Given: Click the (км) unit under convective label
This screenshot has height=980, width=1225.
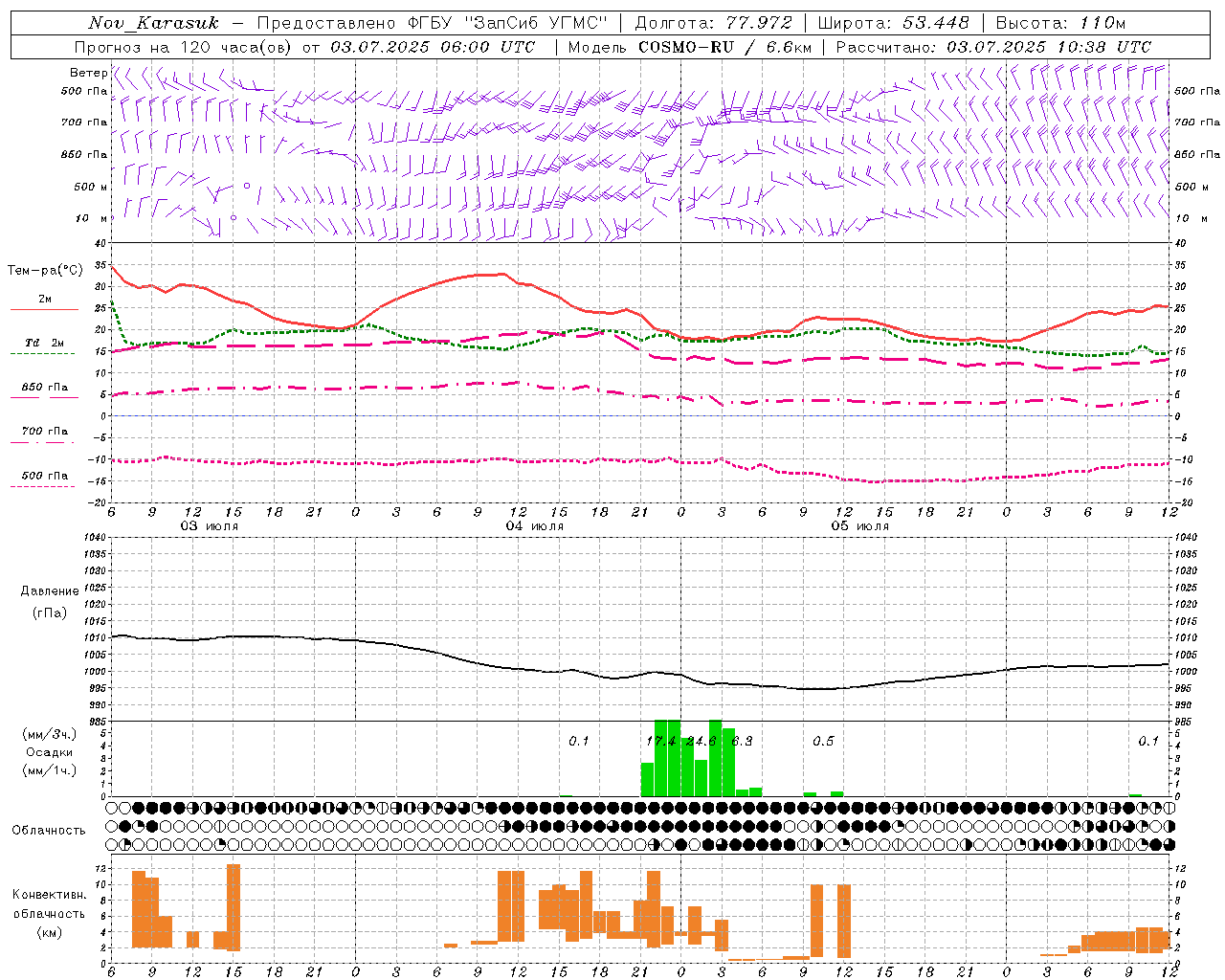Looking at the screenshot, I should (50, 931).
